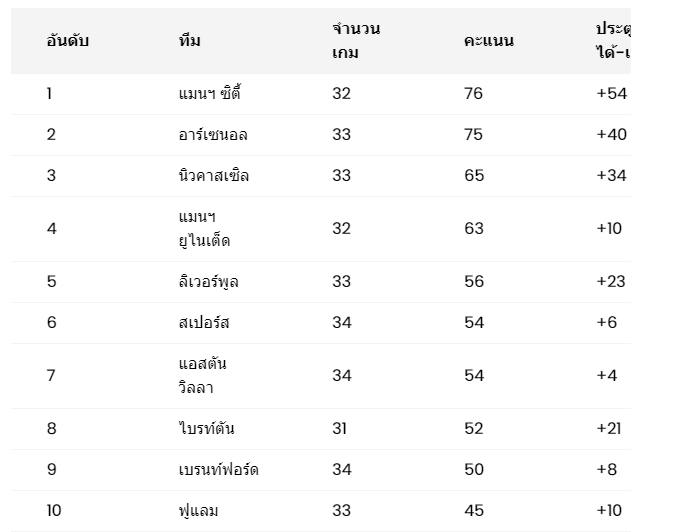Click the +23 goal difference for ลิเวอร์พูล
The image size is (684, 532).
point(611,281)
